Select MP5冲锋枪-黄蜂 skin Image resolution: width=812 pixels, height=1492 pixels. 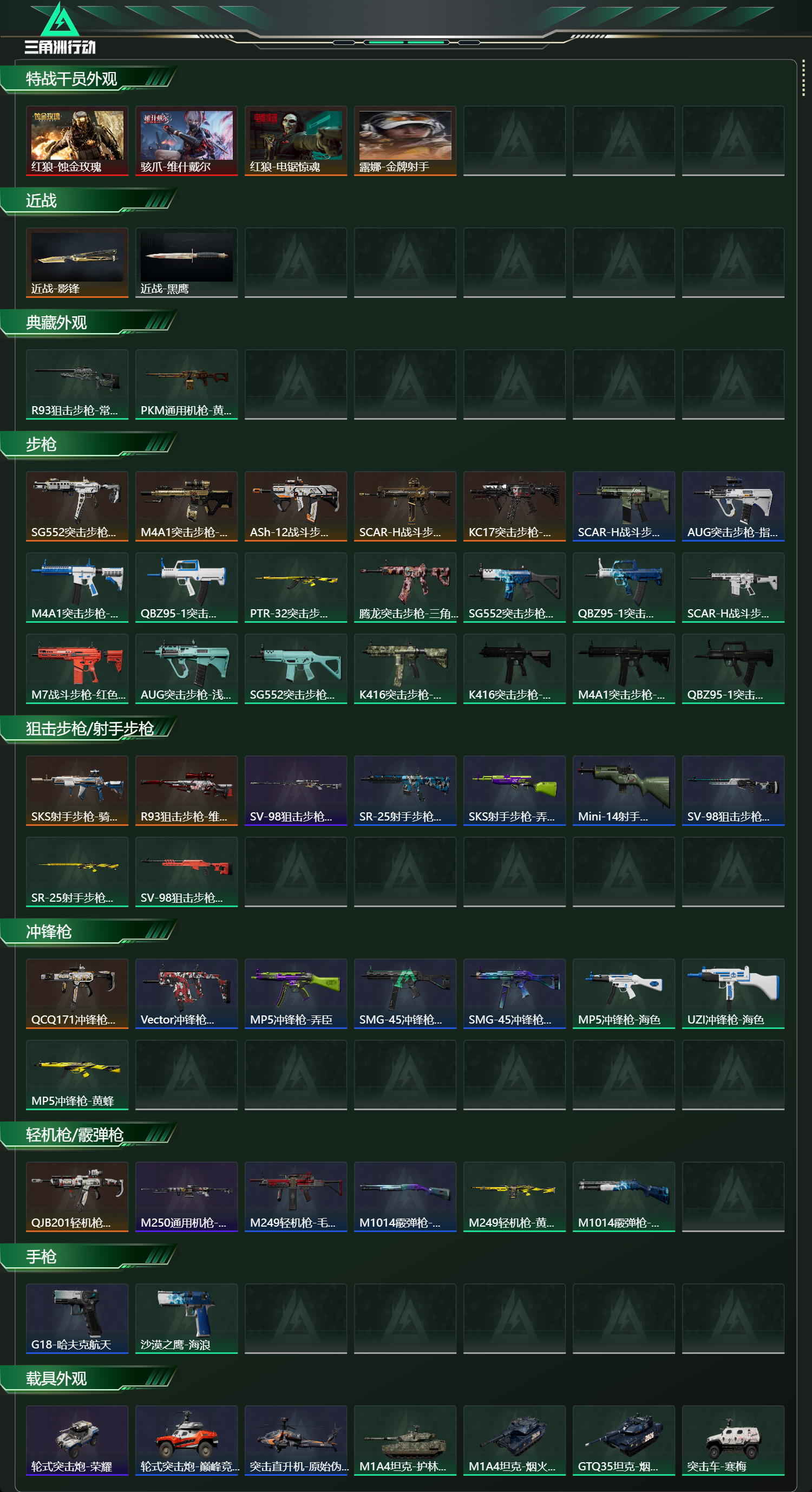coord(77,1075)
